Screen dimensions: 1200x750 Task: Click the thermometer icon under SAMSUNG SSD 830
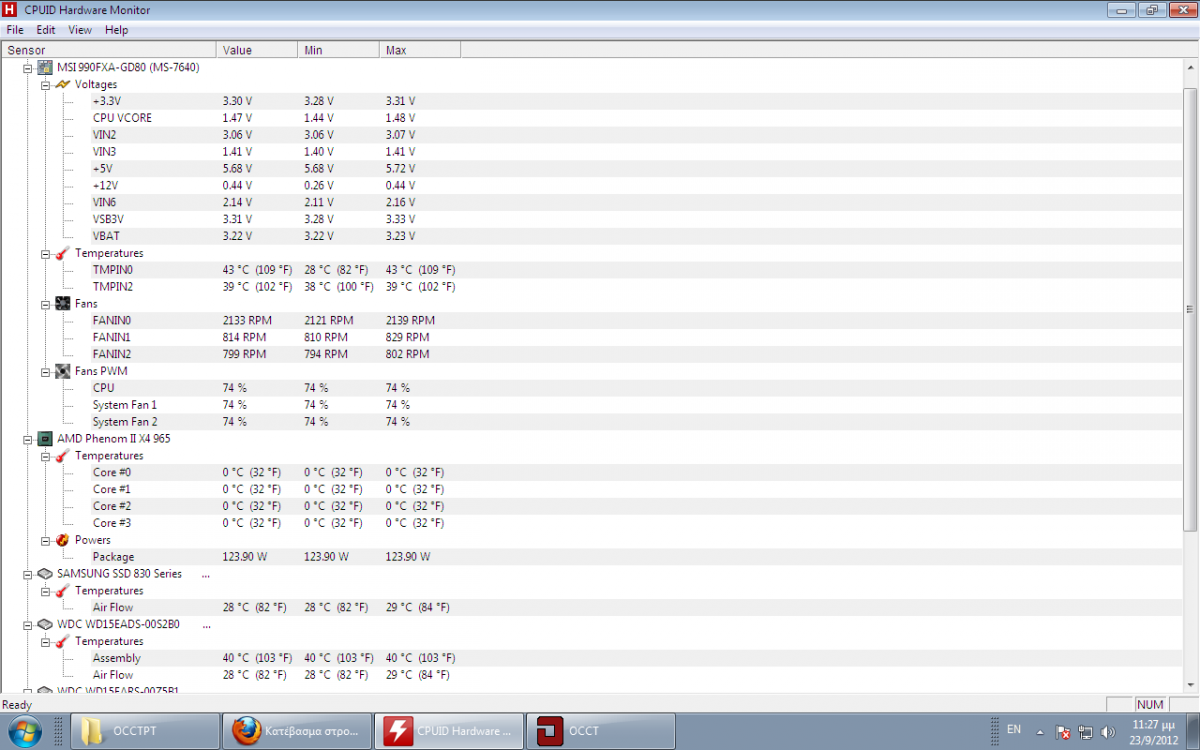pyautogui.click(x=63, y=591)
